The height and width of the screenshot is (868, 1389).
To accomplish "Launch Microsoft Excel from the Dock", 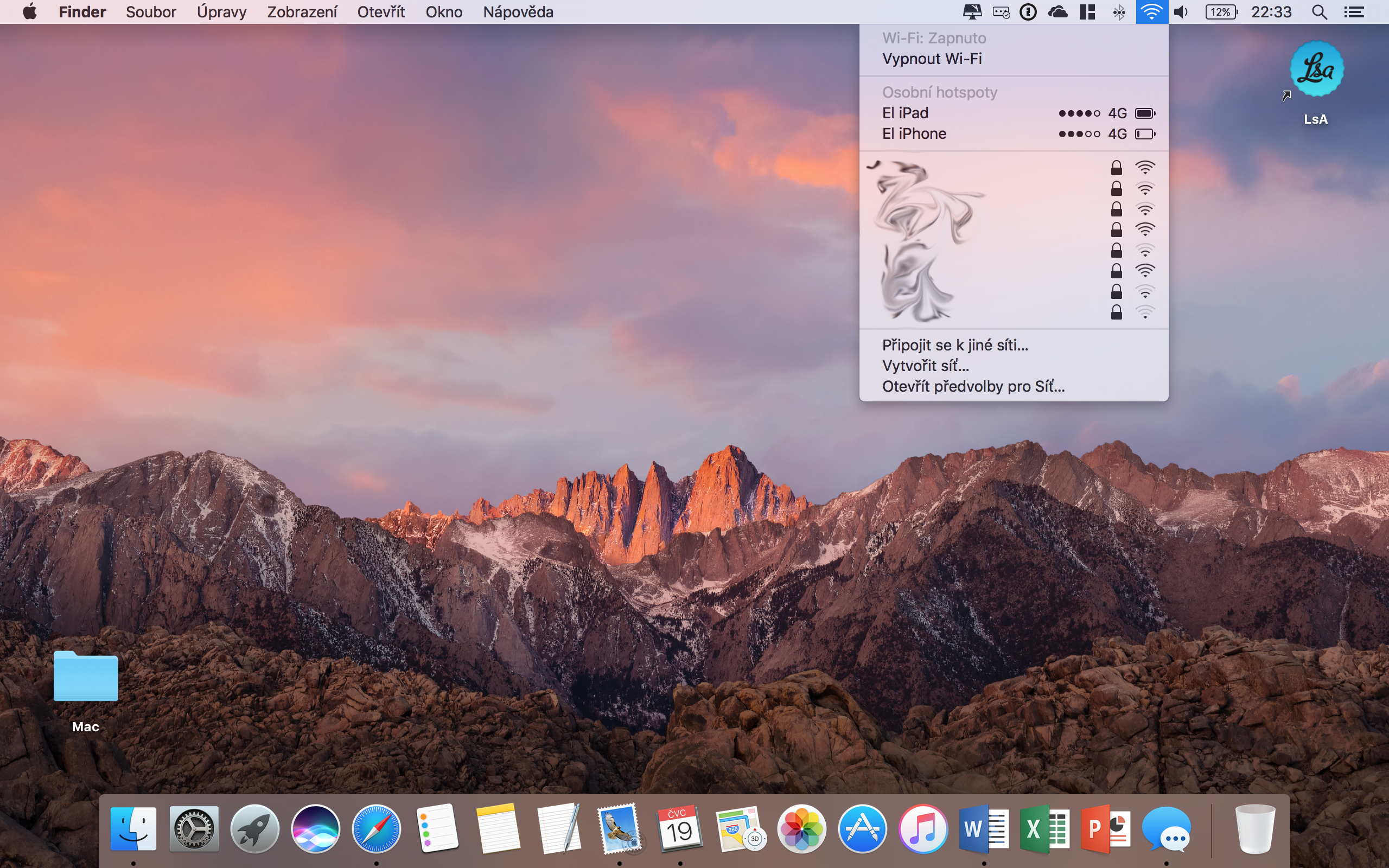I will point(1044,828).
